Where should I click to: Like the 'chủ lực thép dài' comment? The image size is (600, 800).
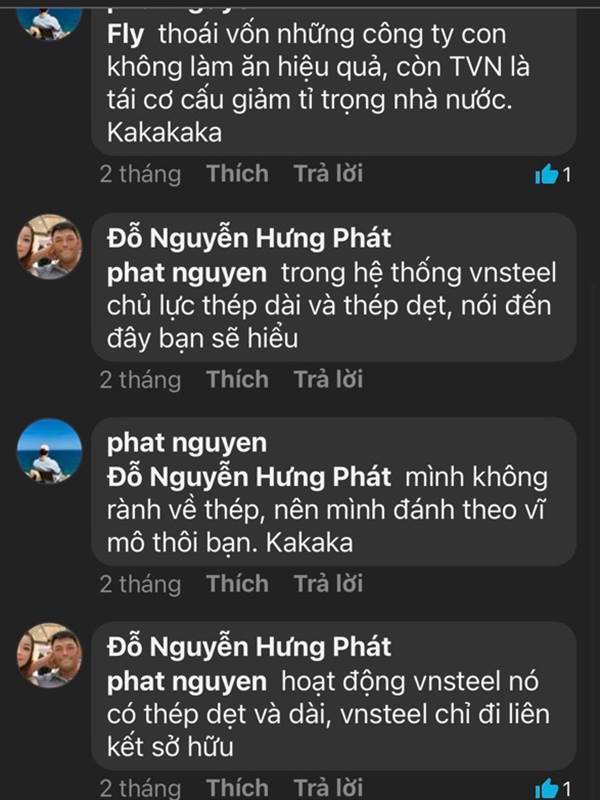click(238, 379)
